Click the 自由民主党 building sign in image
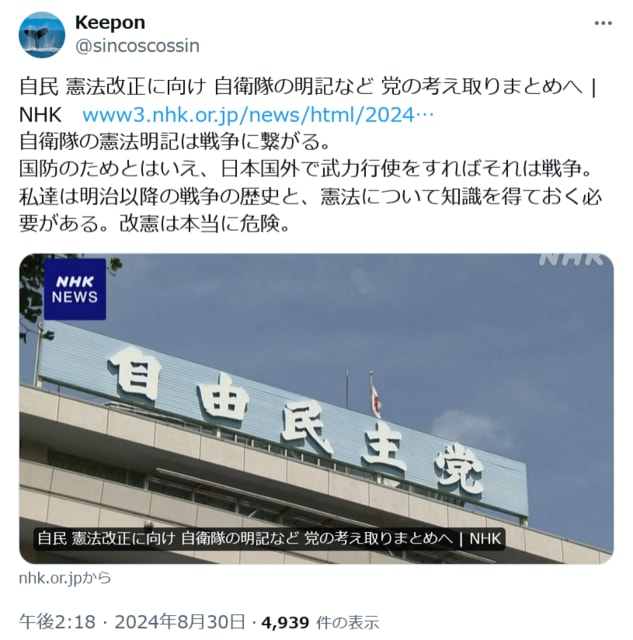The image size is (633, 640). (x=295, y=421)
